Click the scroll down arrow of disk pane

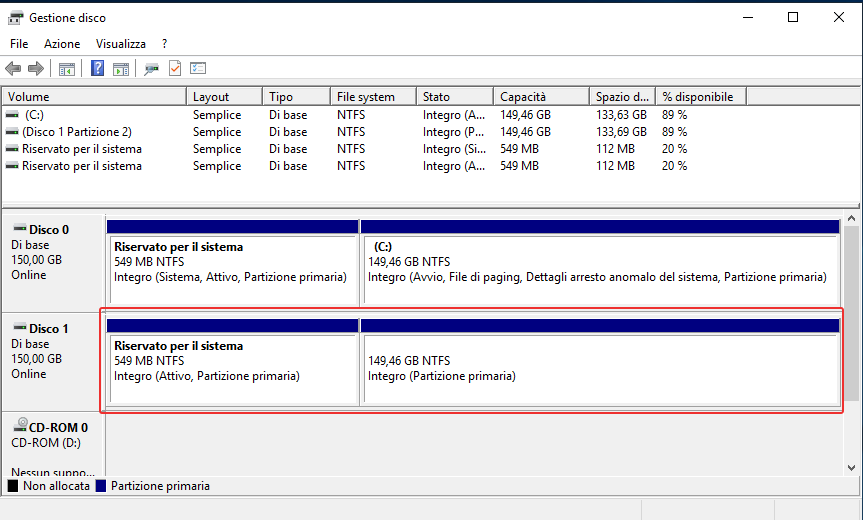[x=851, y=468]
